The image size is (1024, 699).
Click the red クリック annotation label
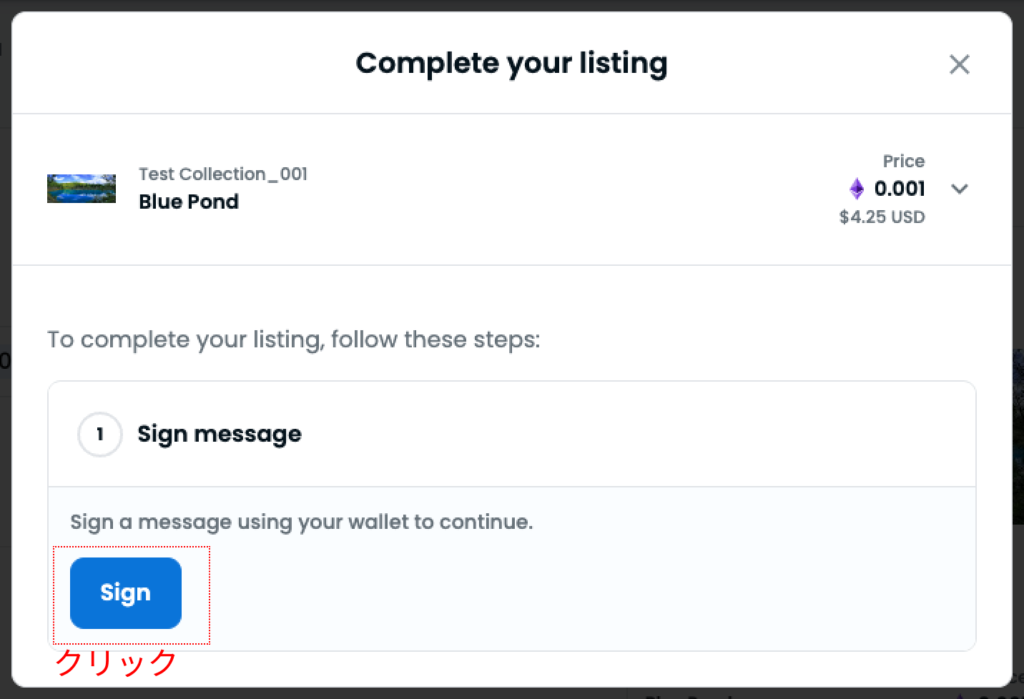(116, 663)
